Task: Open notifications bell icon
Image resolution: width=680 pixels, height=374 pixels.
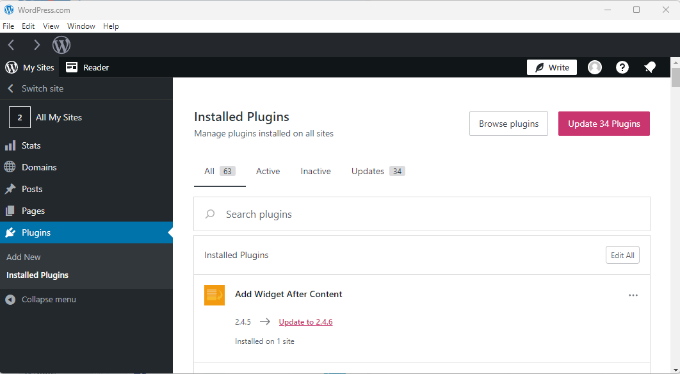Action: [650, 67]
